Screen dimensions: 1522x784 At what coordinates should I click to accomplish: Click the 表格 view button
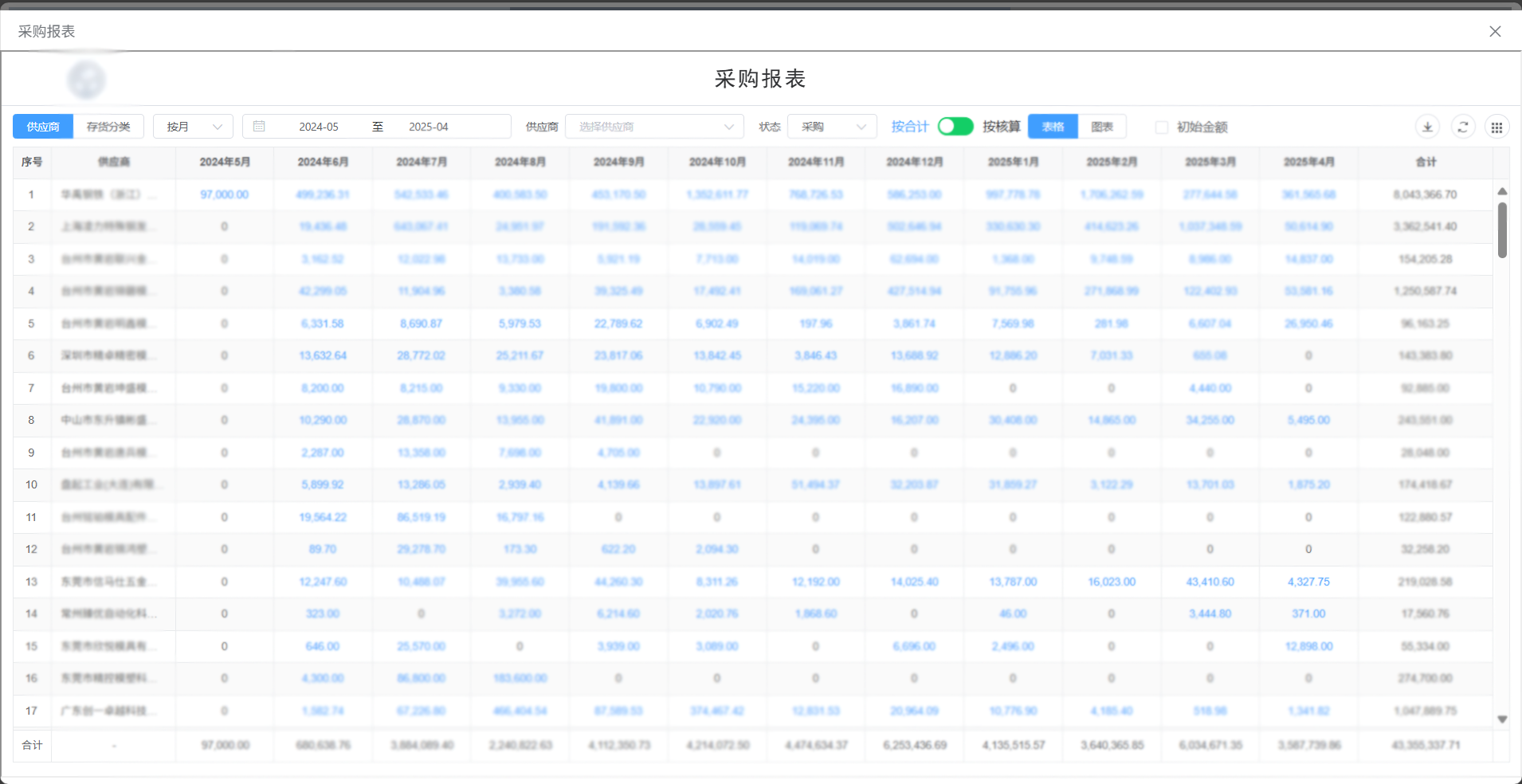point(1052,126)
